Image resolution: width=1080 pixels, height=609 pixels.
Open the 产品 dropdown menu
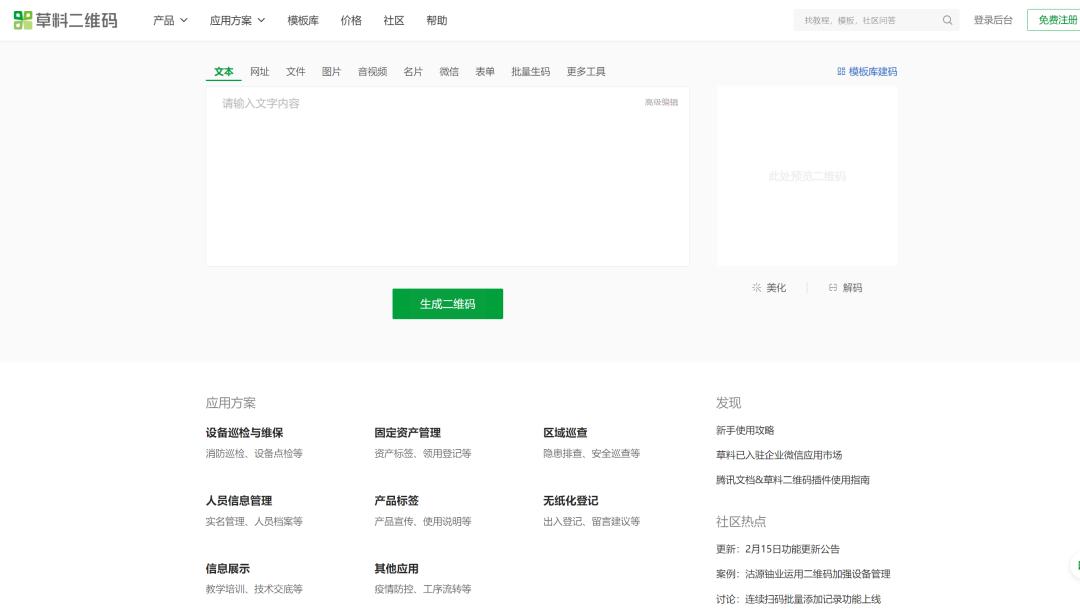165,20
